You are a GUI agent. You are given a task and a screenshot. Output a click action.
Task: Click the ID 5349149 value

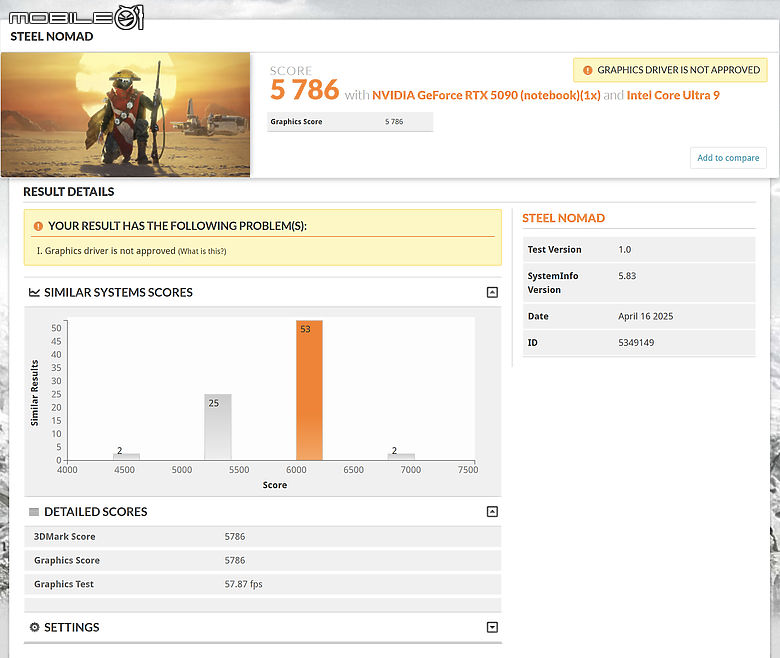coord(636,343)
